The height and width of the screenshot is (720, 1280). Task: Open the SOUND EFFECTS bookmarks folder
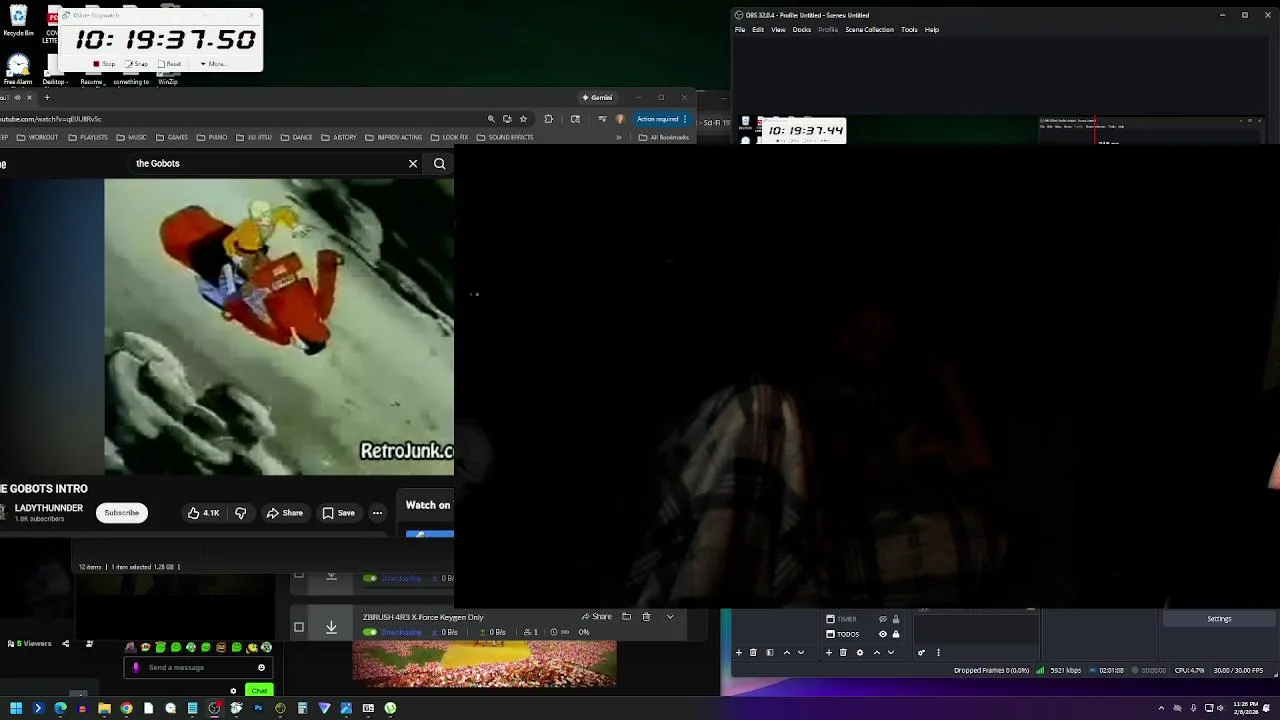click(505, 137)
